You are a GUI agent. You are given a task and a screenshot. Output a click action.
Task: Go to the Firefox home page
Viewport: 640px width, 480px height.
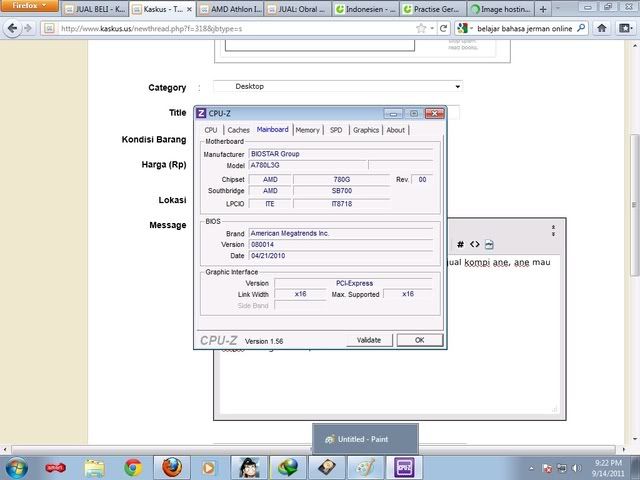click(x=602, y=28)
